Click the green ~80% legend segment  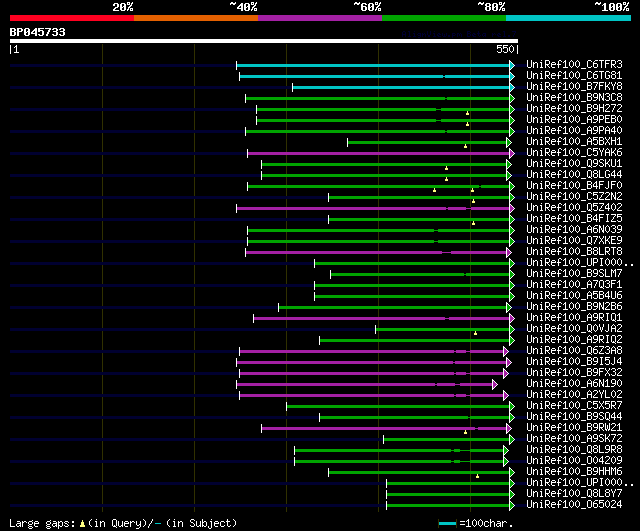pos(444,18)
